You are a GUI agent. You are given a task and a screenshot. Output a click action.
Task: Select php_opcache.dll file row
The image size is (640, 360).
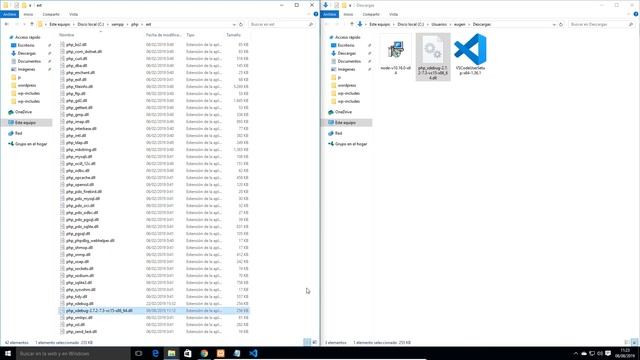point(154,178)
